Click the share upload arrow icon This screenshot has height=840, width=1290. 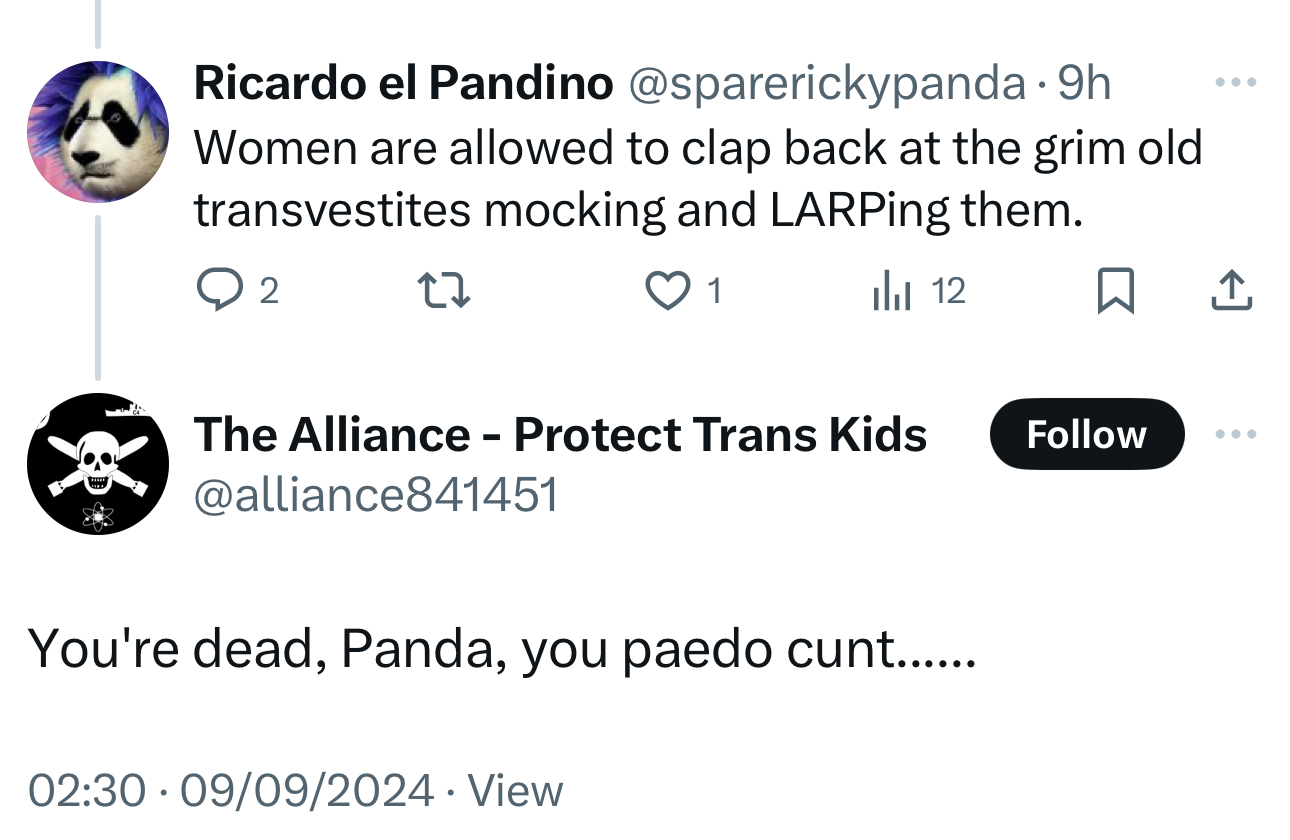pyautogui.click(x=1232, y=291)
